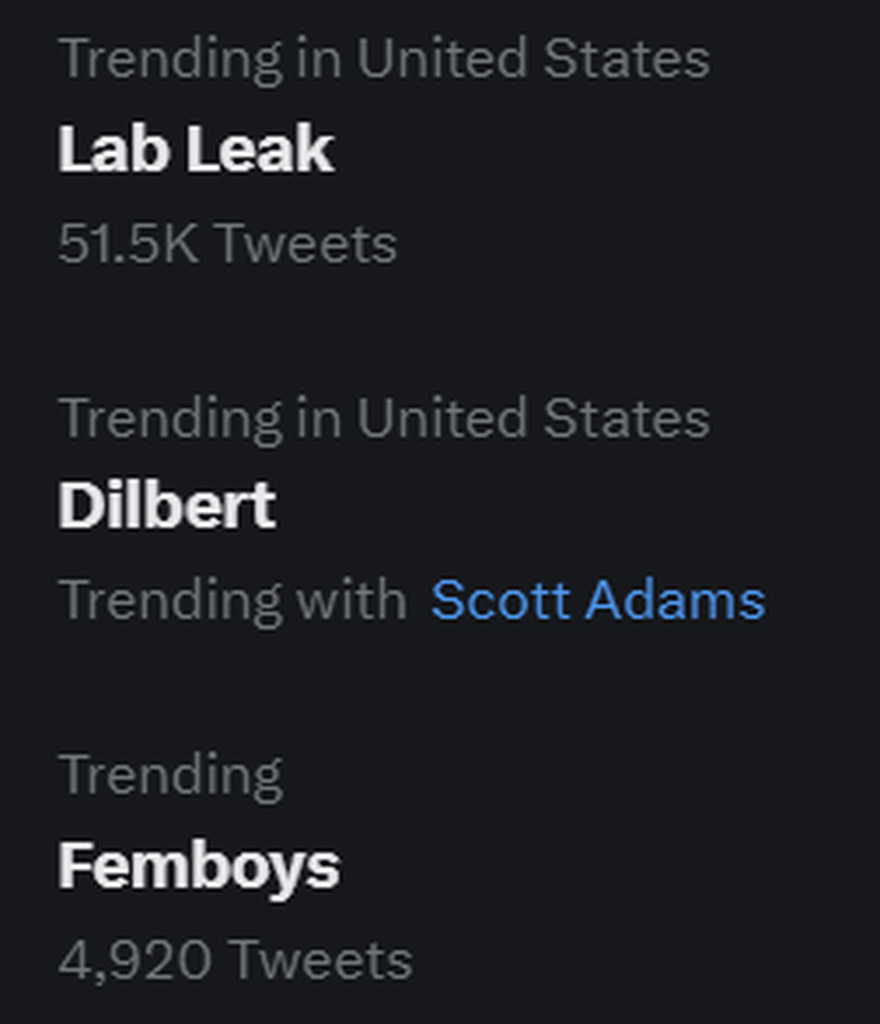Click the 51.5K Tweets count

click(x=227, y=244)
